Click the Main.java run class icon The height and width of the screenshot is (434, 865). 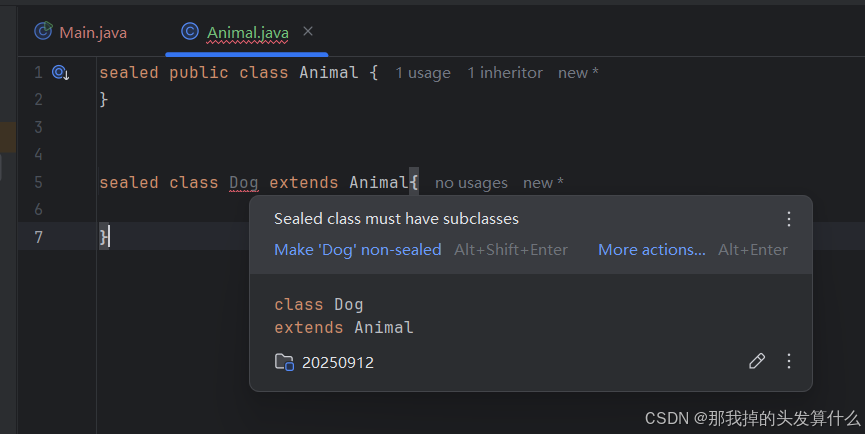[x=43, y=31]
